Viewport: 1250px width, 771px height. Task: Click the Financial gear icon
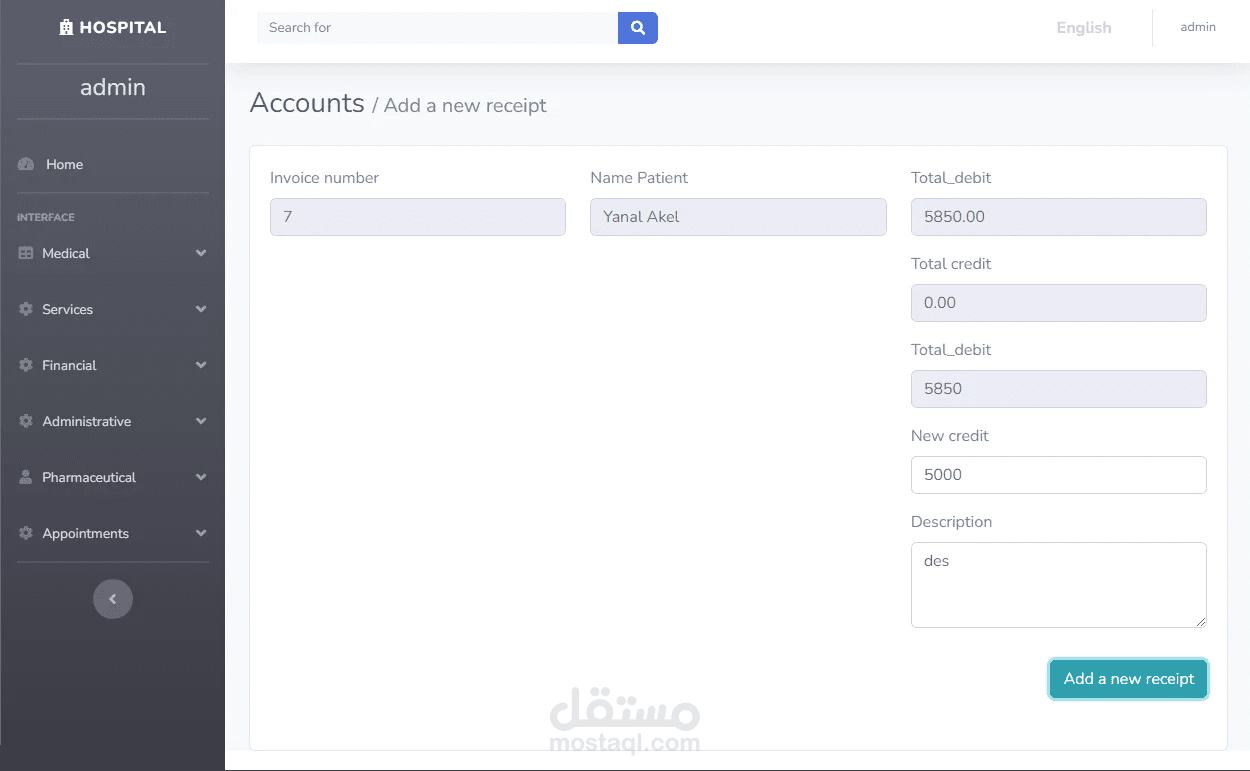tap(26, 366)
